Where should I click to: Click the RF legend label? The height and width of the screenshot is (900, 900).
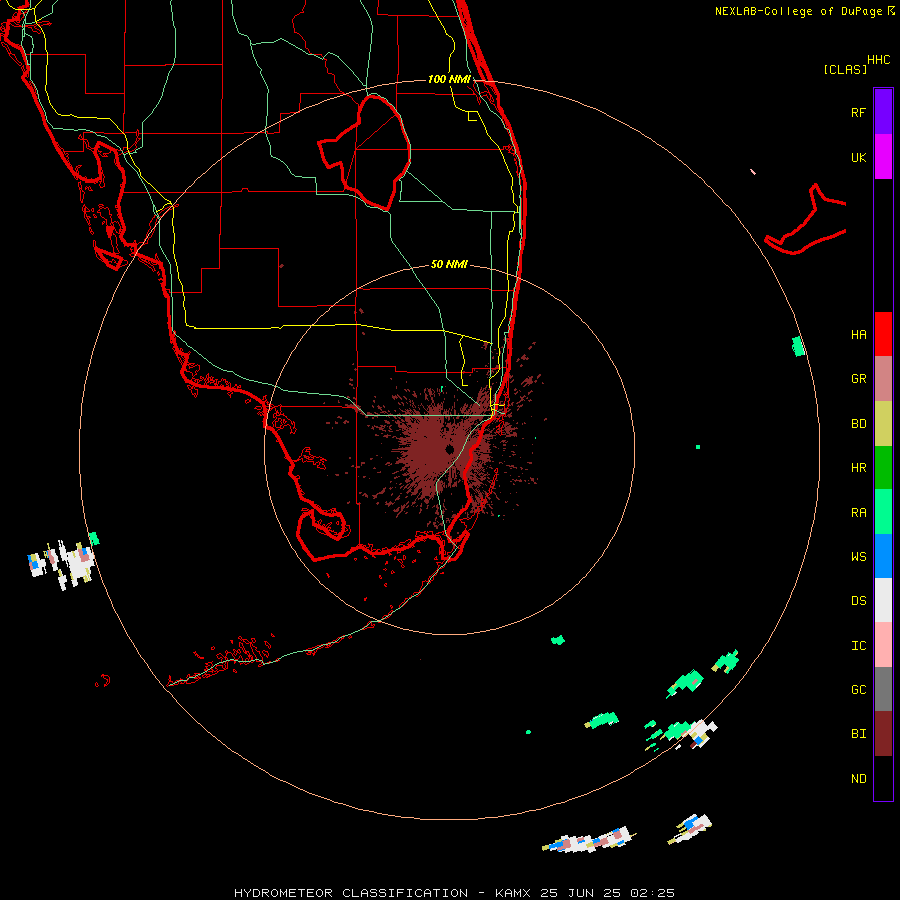pos(858,112)
